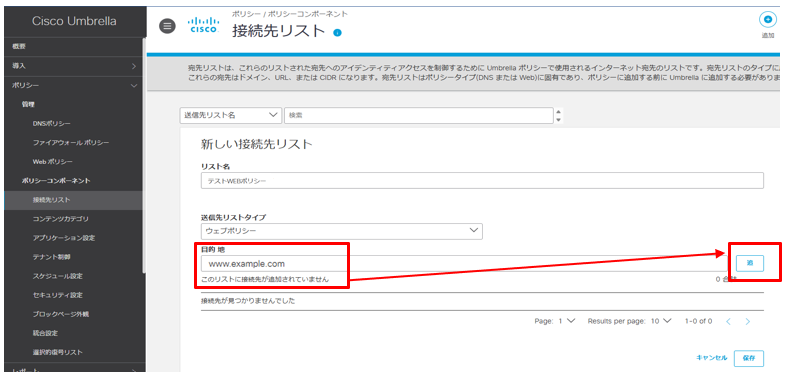Click the destination field with www.example.com
The height and width of the screenshot is (372, 788).
pos(463,263)
